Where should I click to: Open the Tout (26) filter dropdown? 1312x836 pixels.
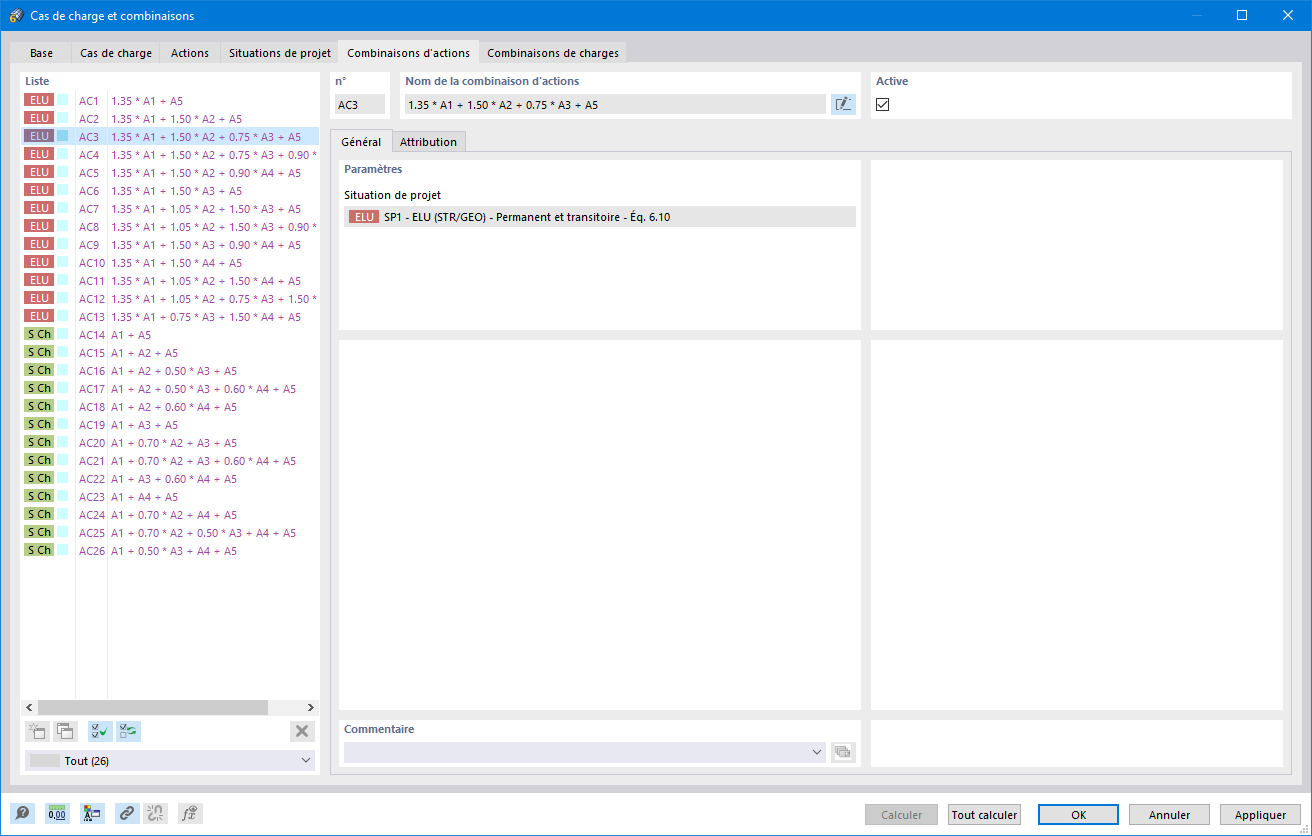click(x=170, y=761)
